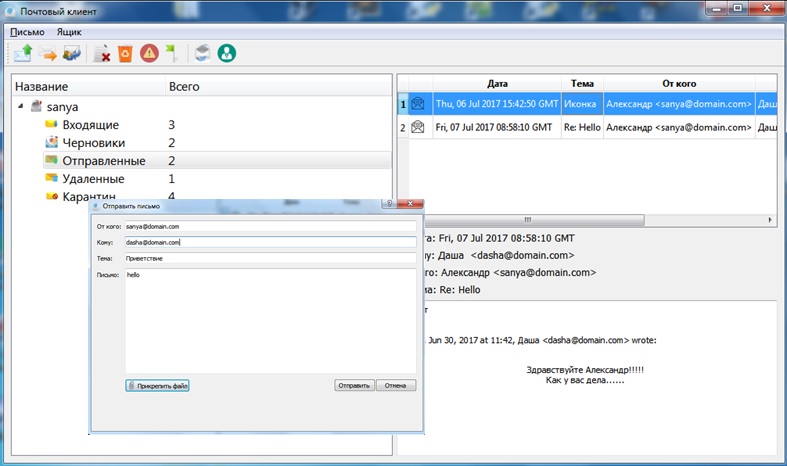Viewport: 787px width, 466px height.
Task: Click the Удаленные folder icon
Action: tap(51, 178)
